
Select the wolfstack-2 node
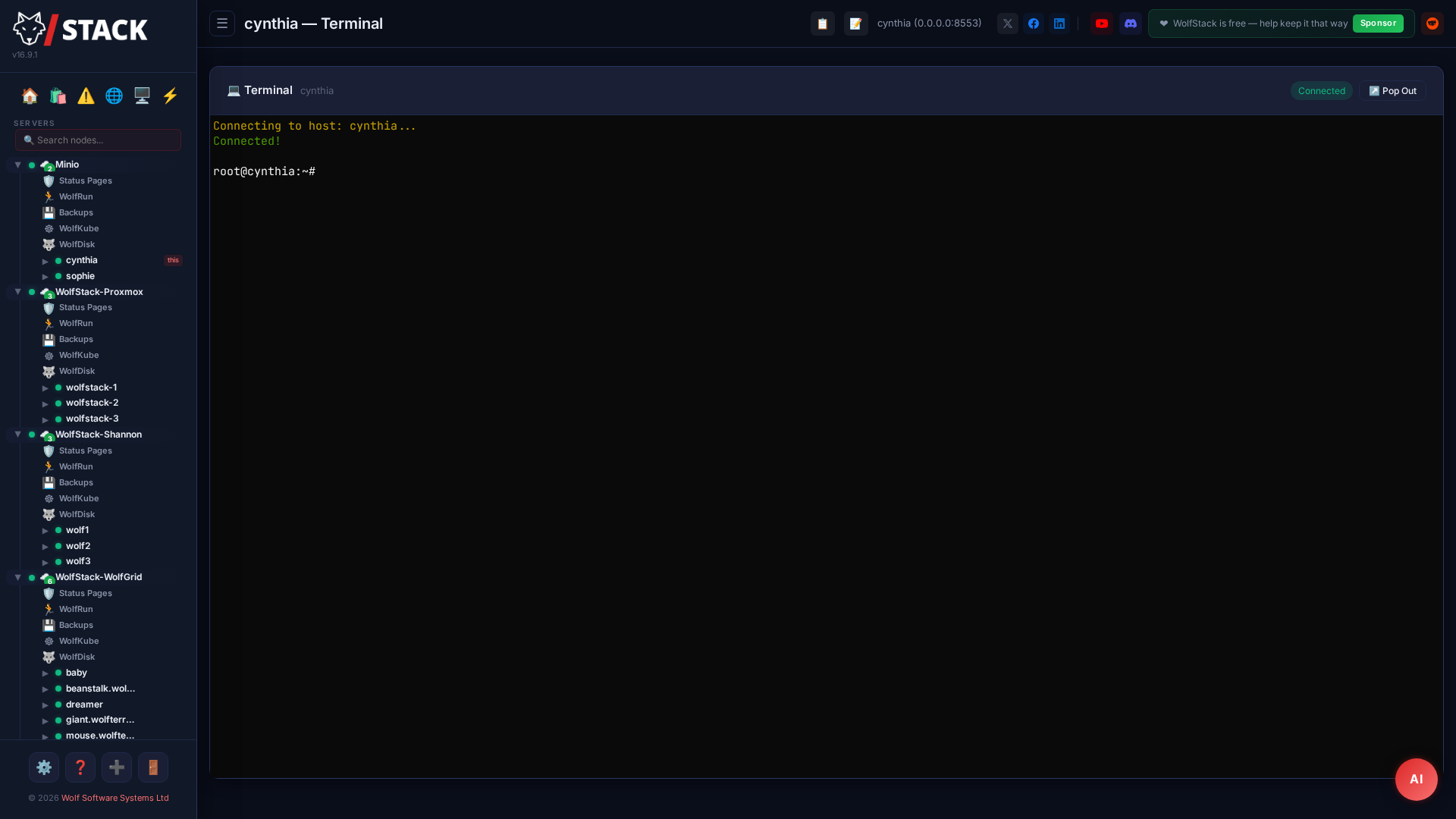point(92,403)
